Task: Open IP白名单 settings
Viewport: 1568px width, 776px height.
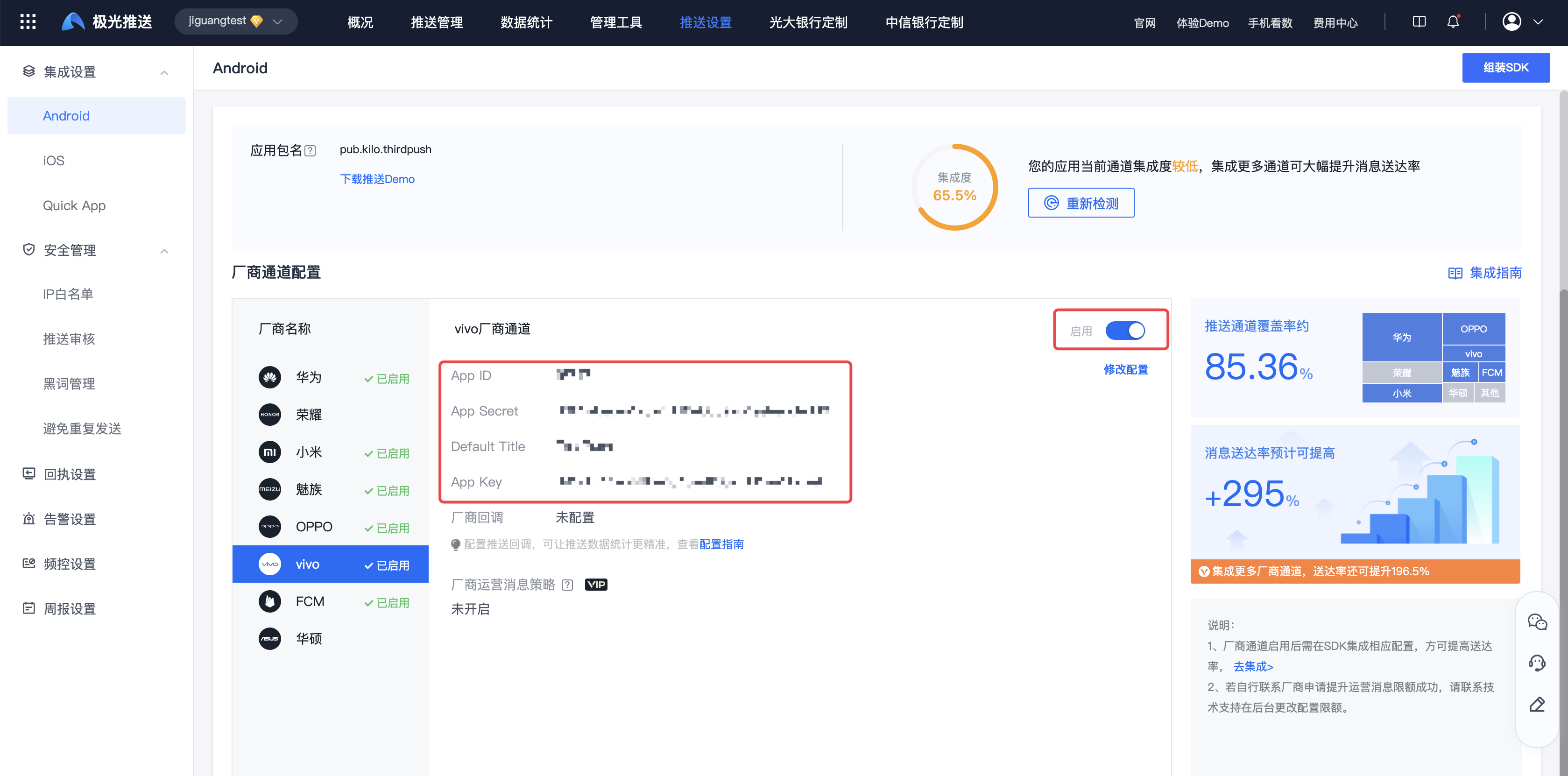Action: coord(68,295)
